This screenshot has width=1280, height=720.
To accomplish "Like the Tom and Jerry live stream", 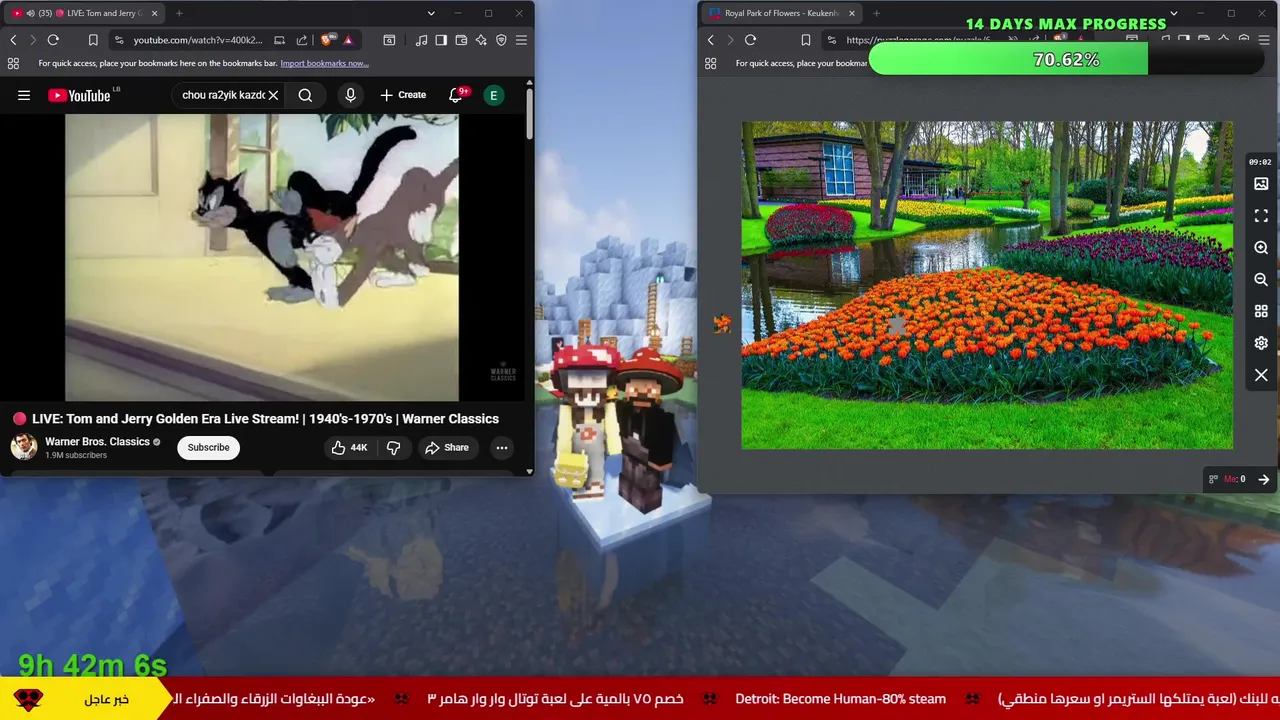I will pyautogui.click(x=349, y=447).
